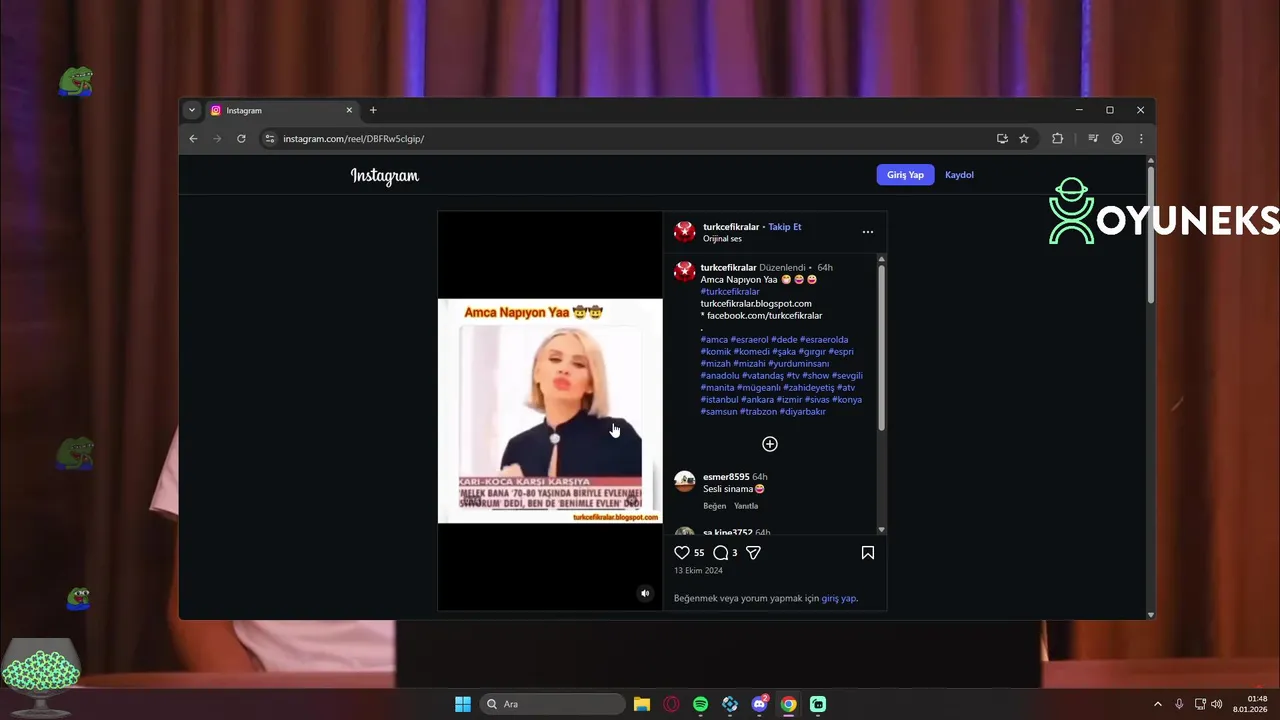The image size is (1280, 720).
Task: Open Chrome media controls icon
Action: coord(1093,139)
